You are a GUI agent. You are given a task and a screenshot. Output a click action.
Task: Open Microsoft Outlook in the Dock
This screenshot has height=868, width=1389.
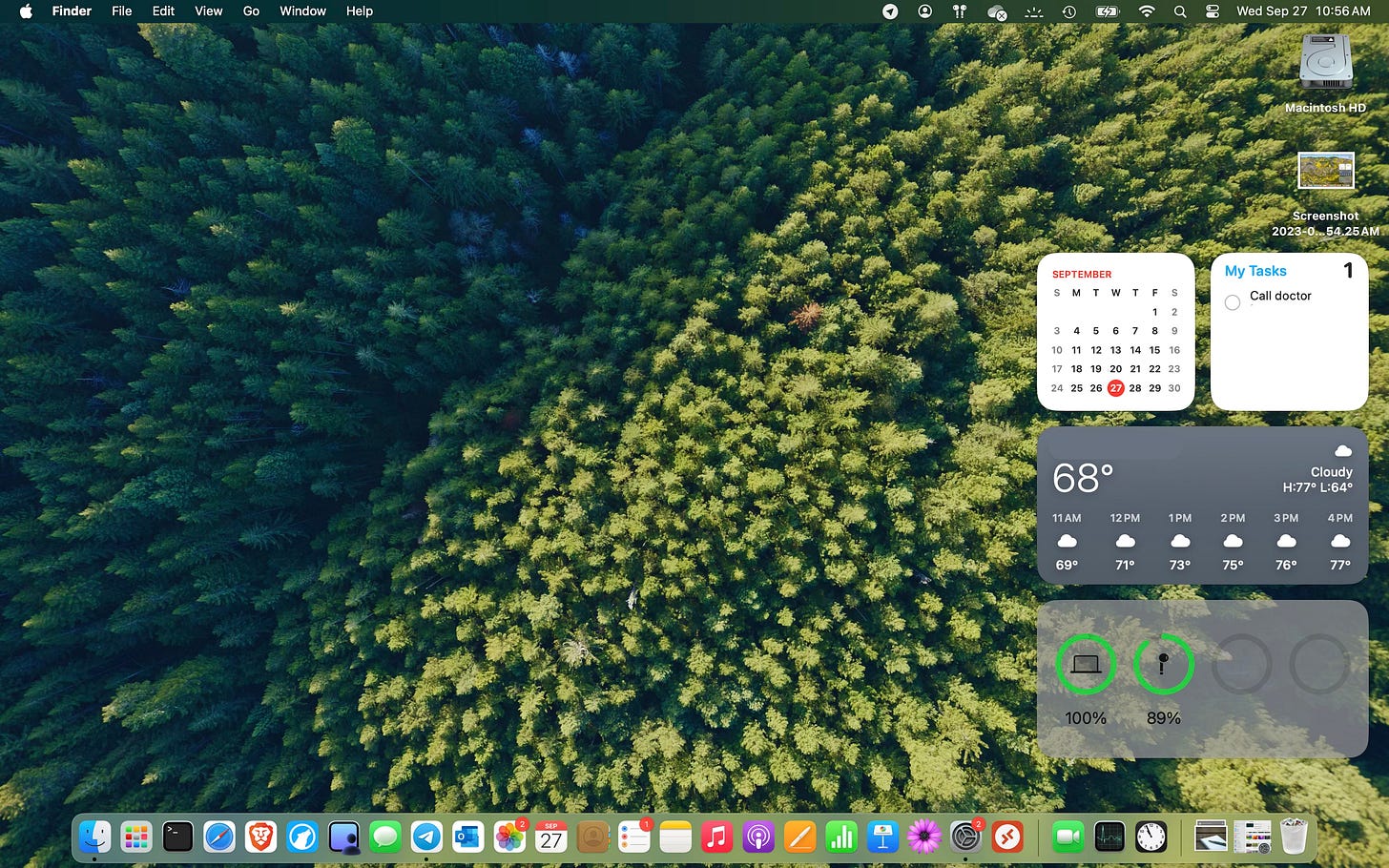click(468, 837)
